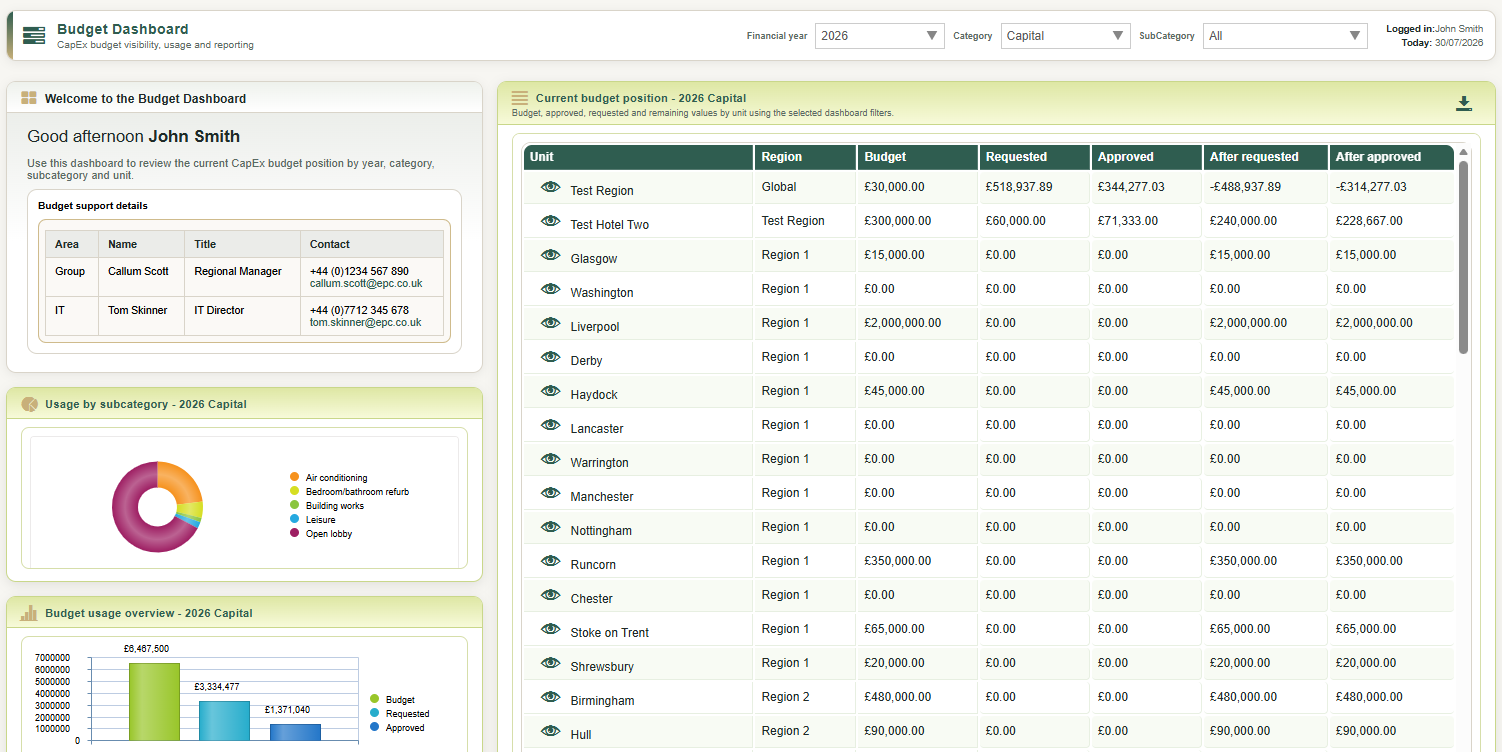Email callum.scott@epc.co.uk

click(x=366, y=284)
